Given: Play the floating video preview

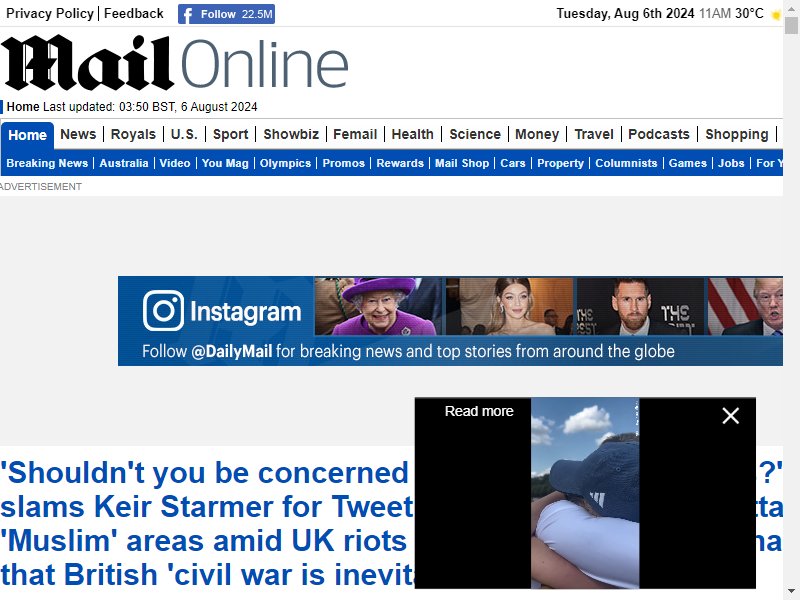Looking at the screenshot, I should click(585, 493).
